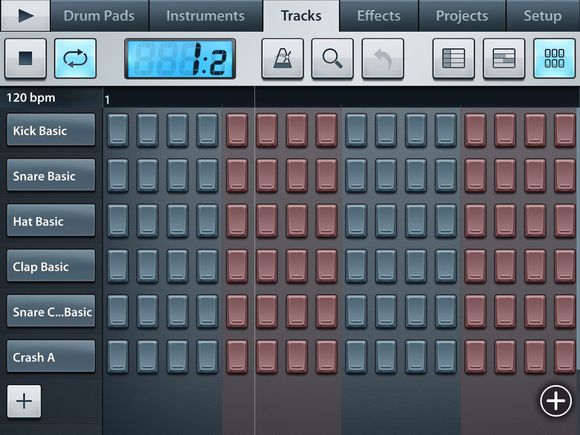Select the step sequencer grid view icon
The width and height of the screenshot is (580, 435).
tap(554, 58)
